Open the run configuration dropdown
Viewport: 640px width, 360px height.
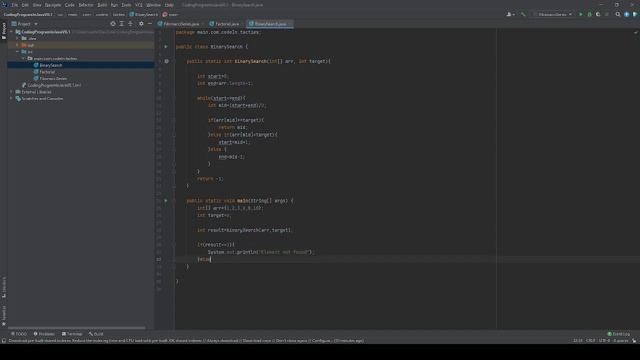(552, 14)
